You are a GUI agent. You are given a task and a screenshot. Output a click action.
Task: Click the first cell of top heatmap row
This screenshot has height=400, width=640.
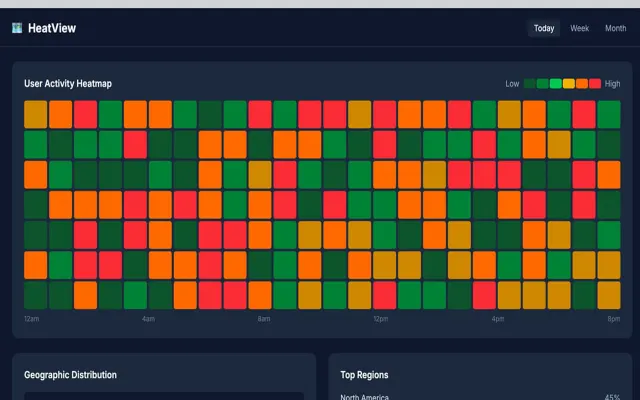click(x=36, y=115)
